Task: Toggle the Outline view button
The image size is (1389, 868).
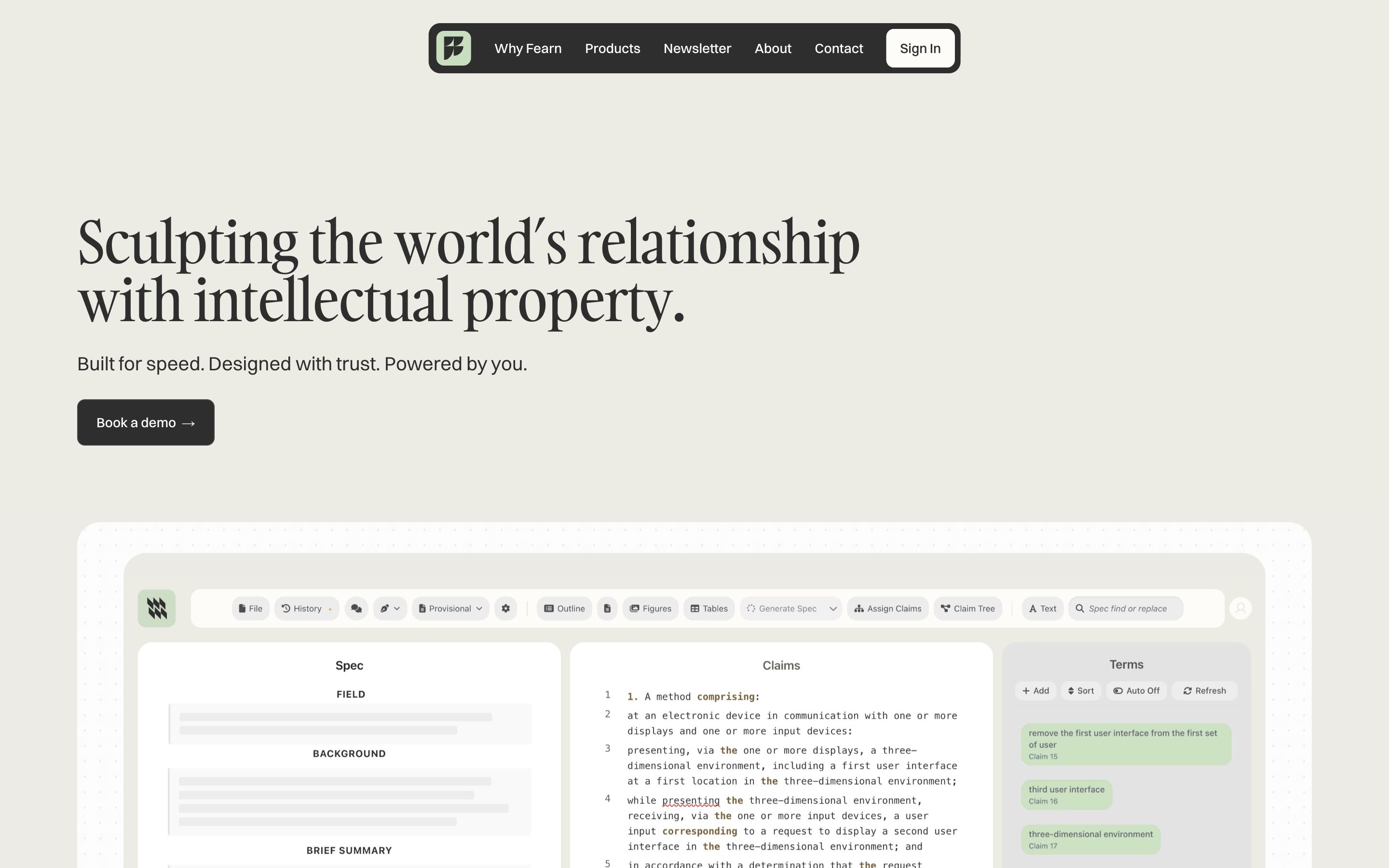Action: click(x=564, y=609)
